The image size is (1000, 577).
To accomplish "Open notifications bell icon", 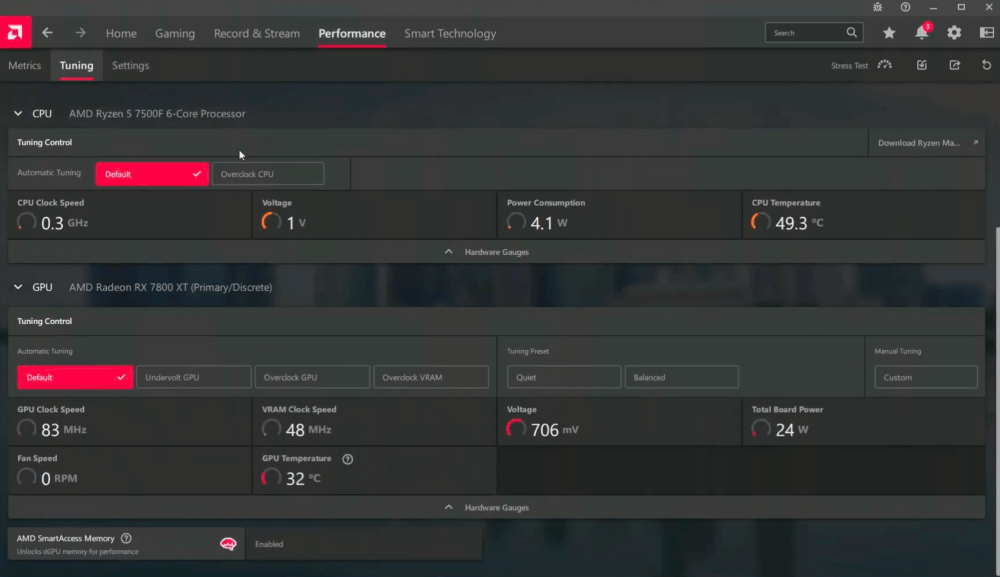I will pyautogui.click(x=922, y=32).
